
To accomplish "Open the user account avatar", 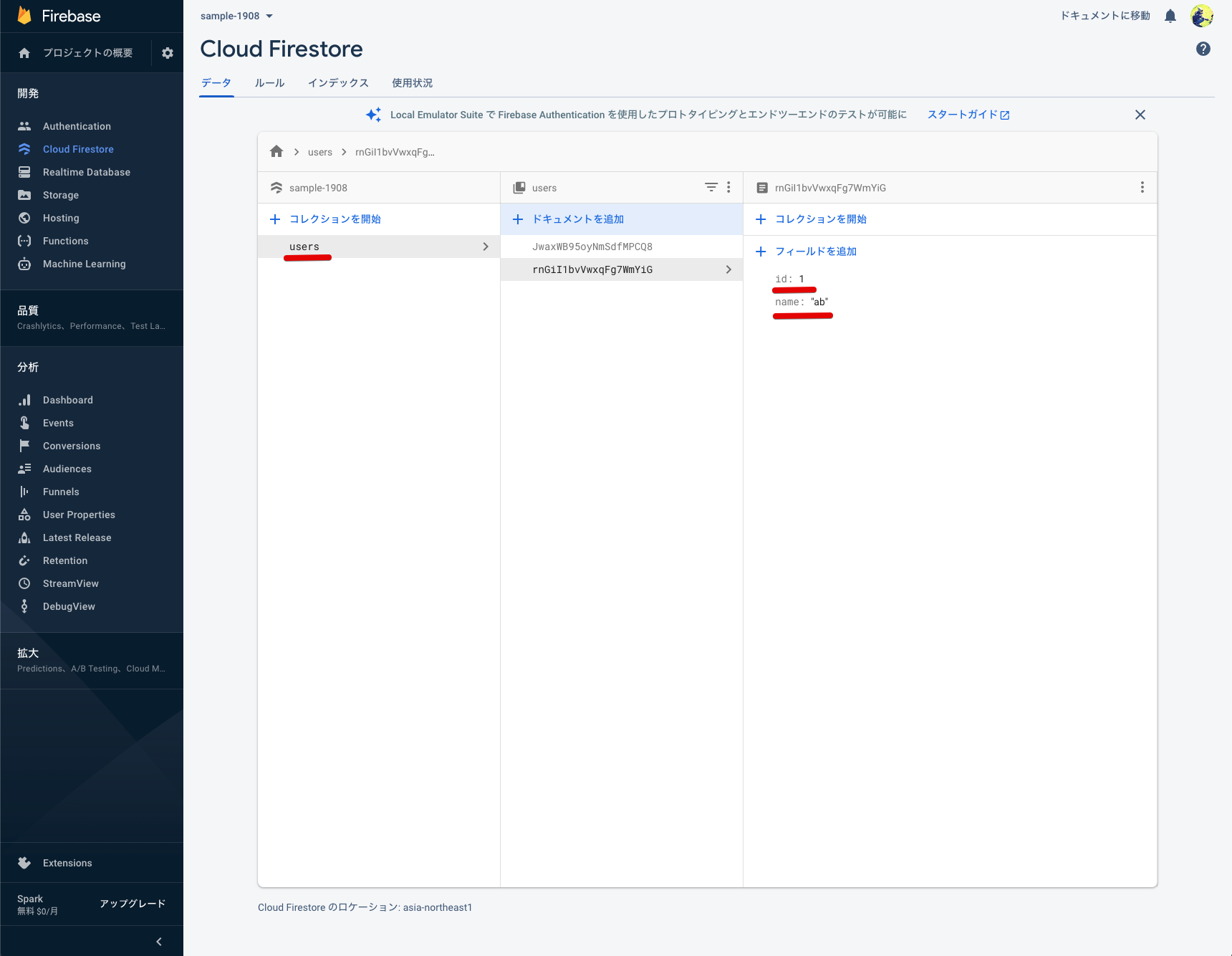I will [x=1202, y=16].
